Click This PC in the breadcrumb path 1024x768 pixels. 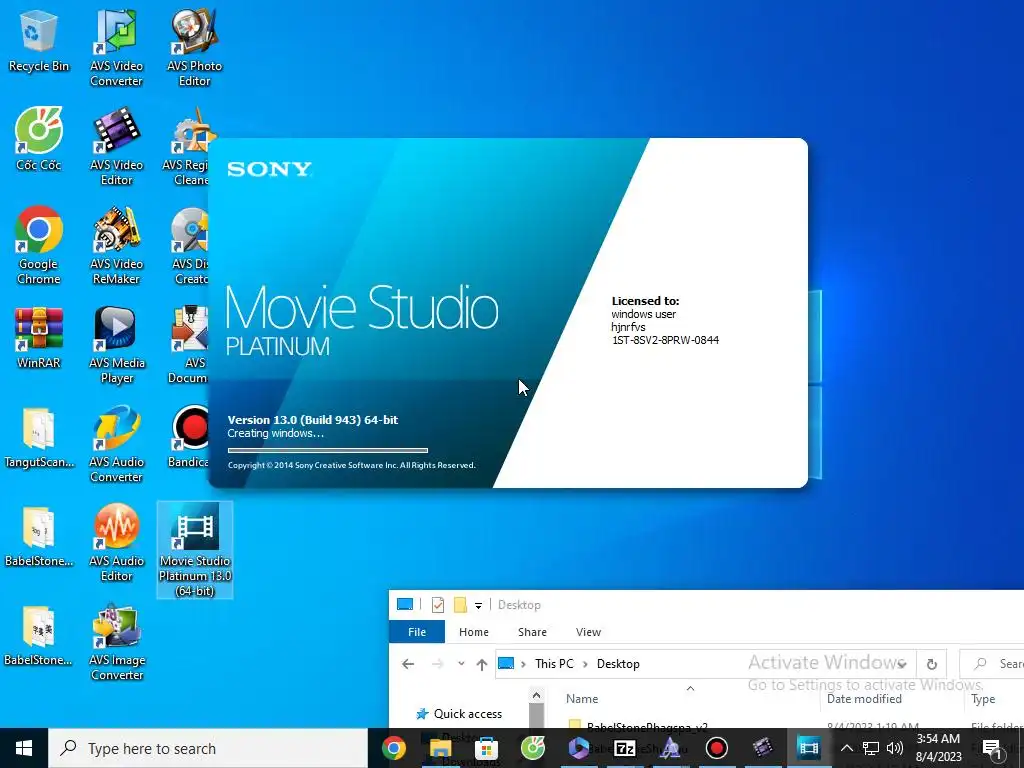pyautogui.click(x=554, y=664)
